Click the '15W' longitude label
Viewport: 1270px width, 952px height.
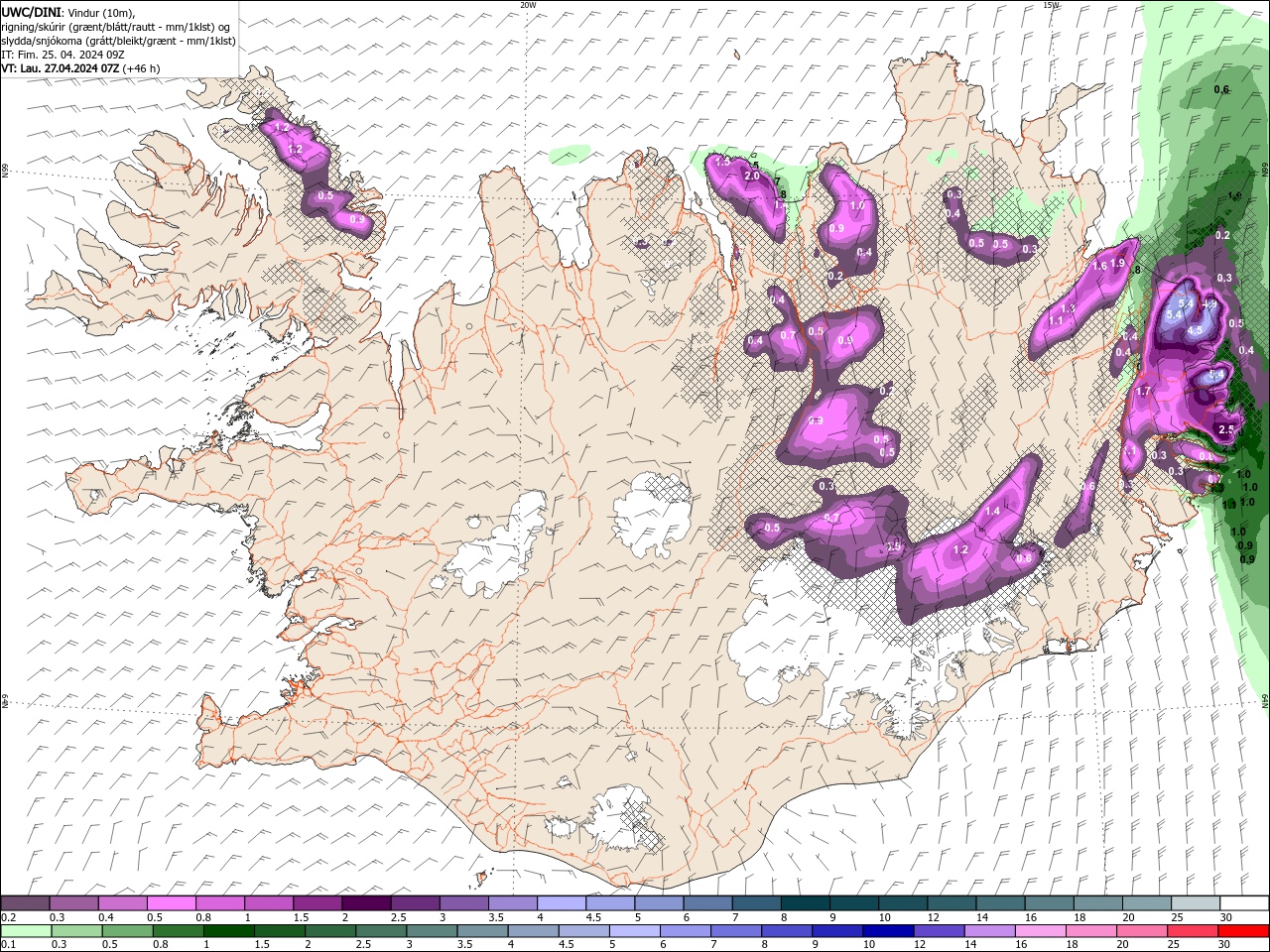coord(1051,5)
